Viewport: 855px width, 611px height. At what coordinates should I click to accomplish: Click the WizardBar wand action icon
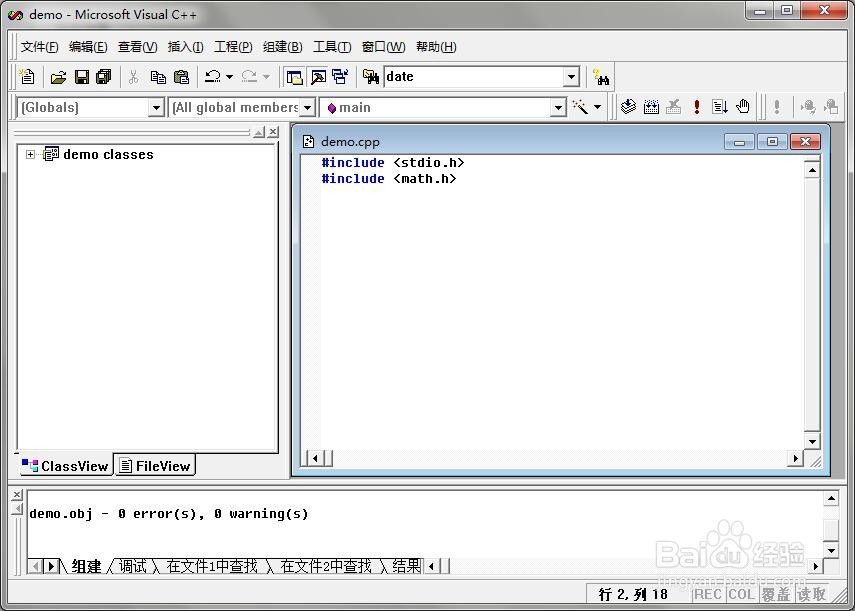coord(580,107)
